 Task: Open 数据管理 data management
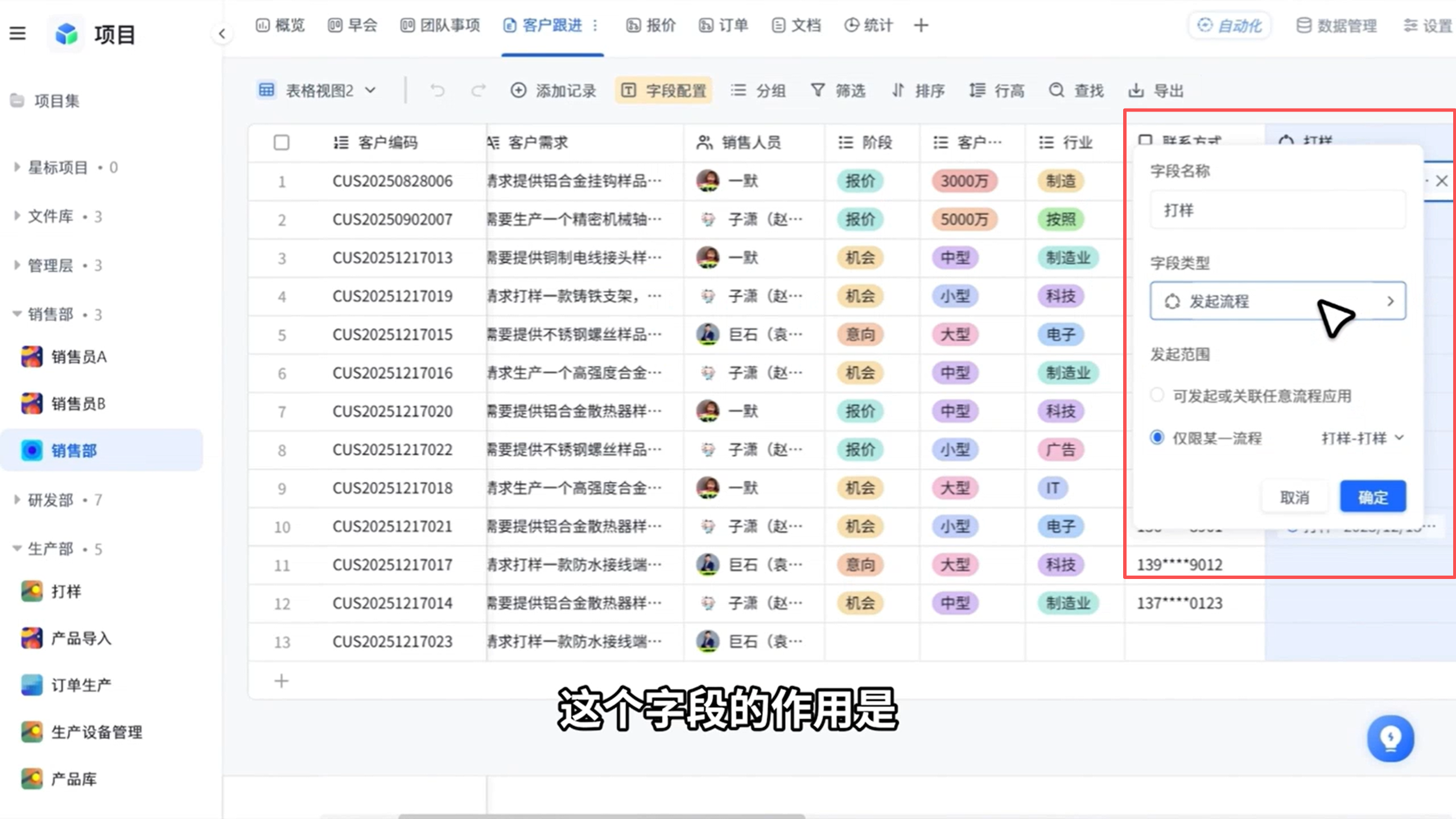tap(1337, 26)
